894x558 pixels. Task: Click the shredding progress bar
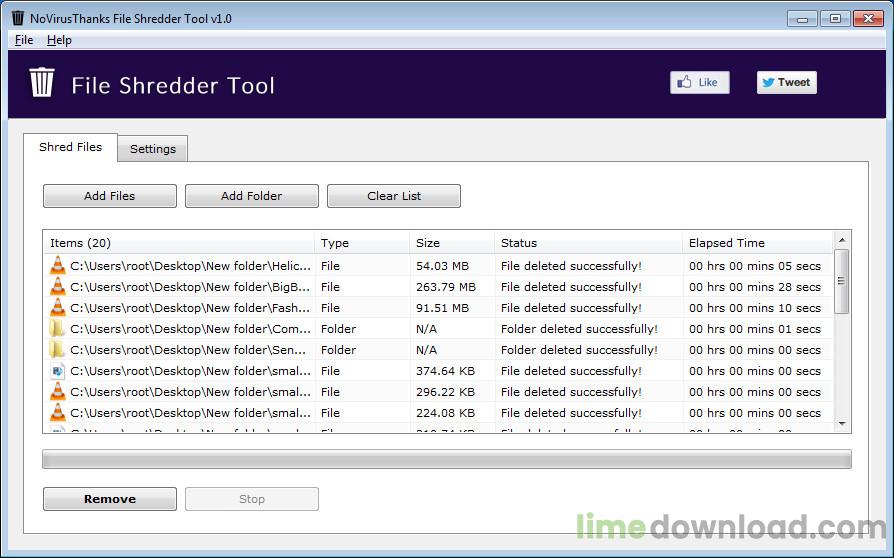point(446,459)
